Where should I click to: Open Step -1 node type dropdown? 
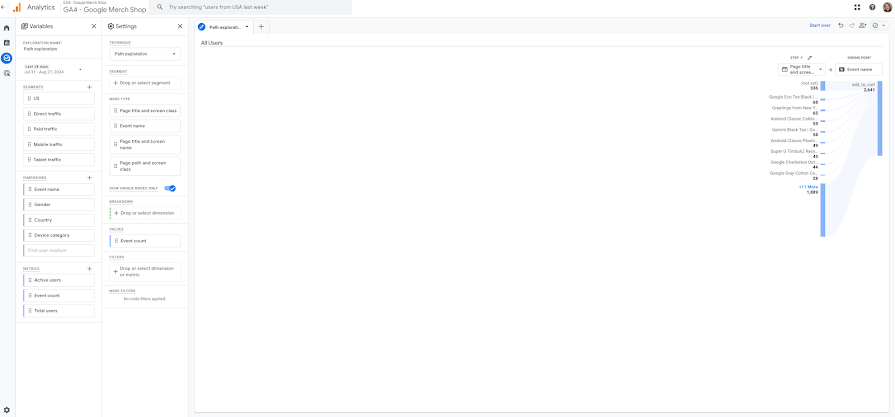(x=802, y=70)
